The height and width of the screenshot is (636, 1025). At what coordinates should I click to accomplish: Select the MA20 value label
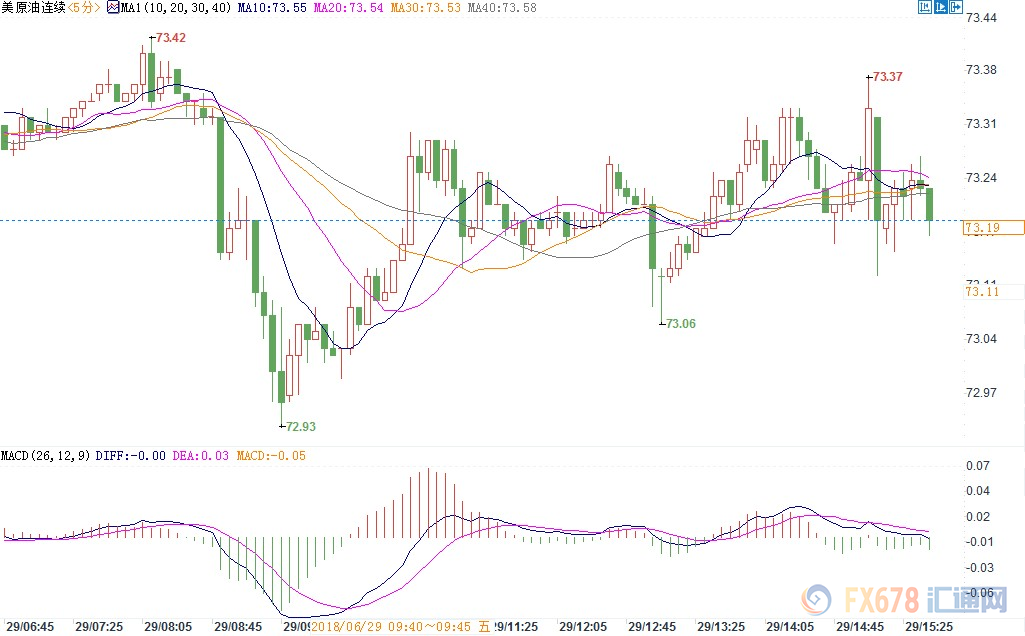click(x=348, y=8)
